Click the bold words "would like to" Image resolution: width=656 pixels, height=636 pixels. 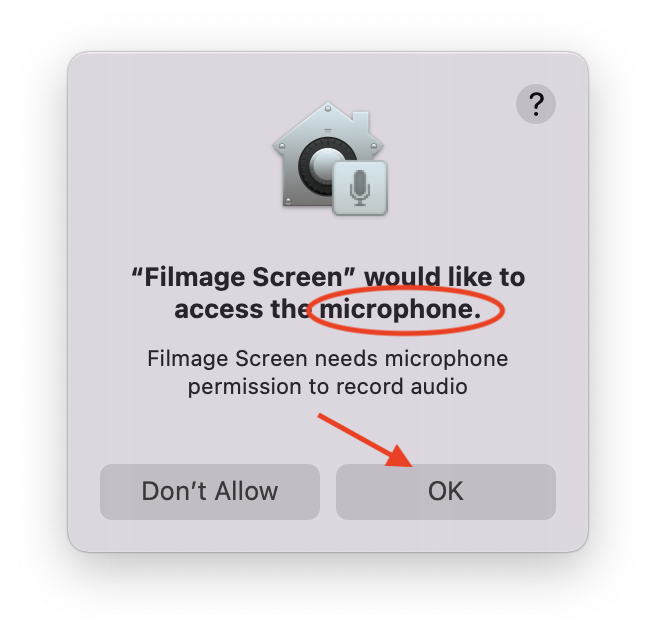(x=445, y=277)
